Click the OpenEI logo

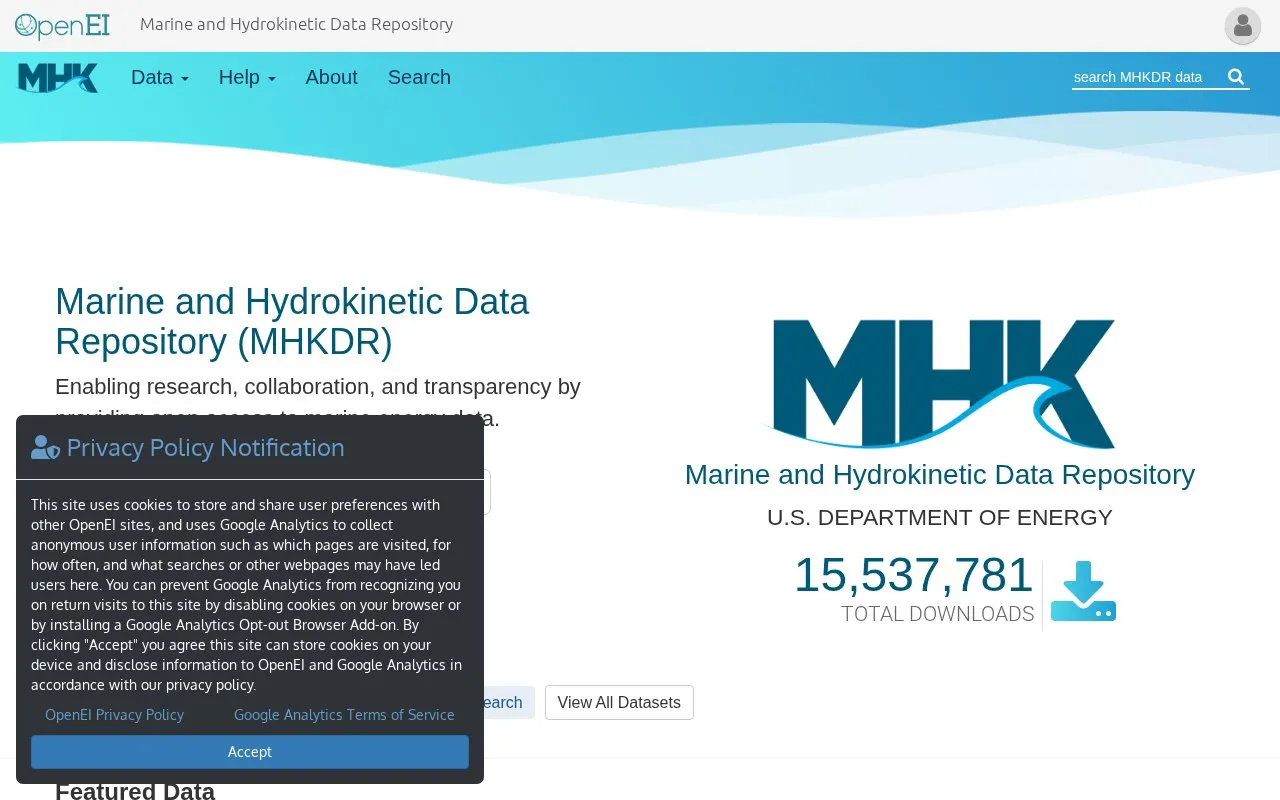(62, 25)
